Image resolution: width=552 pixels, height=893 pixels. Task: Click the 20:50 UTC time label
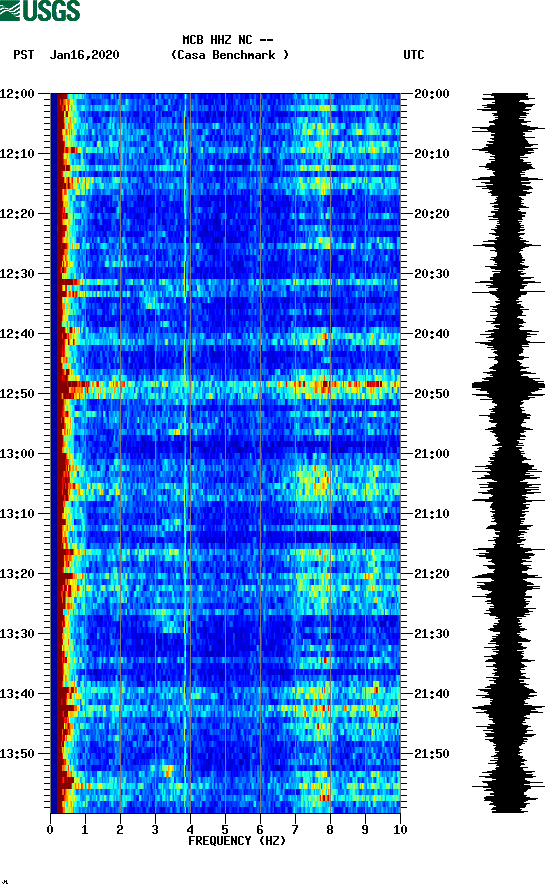pos(432,394)
